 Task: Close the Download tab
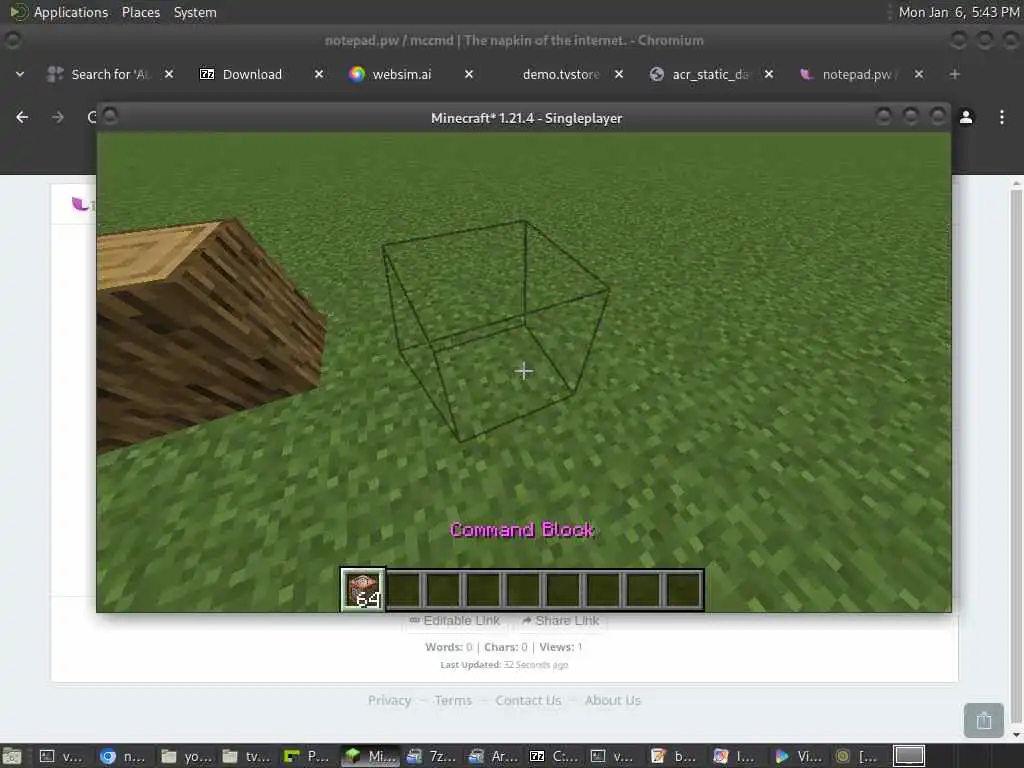pyautogui.click(x=319, y=74)
